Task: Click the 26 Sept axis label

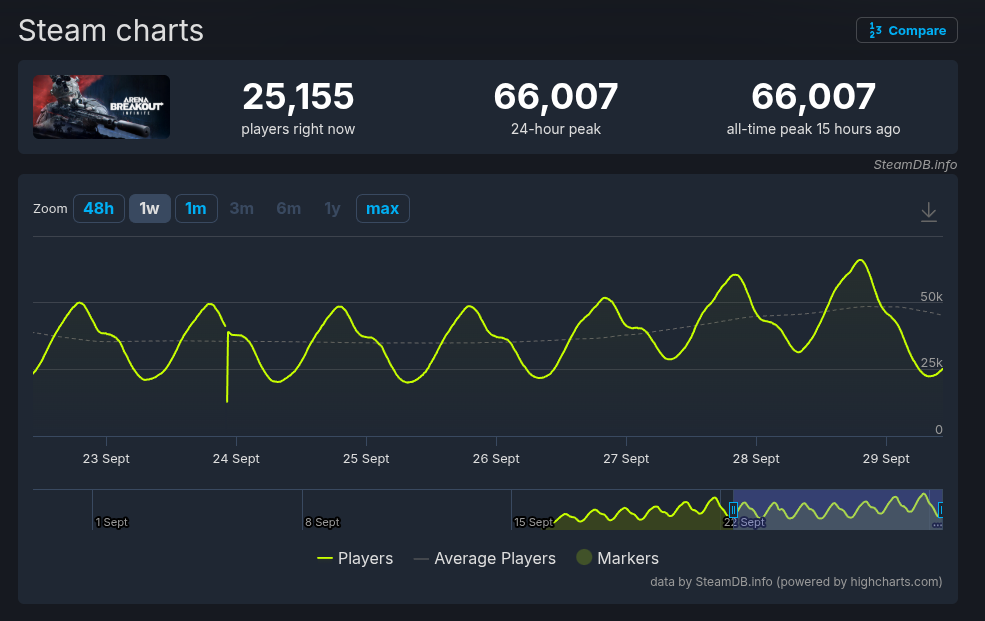Action: pyautogui.click(x=496, y=458)
